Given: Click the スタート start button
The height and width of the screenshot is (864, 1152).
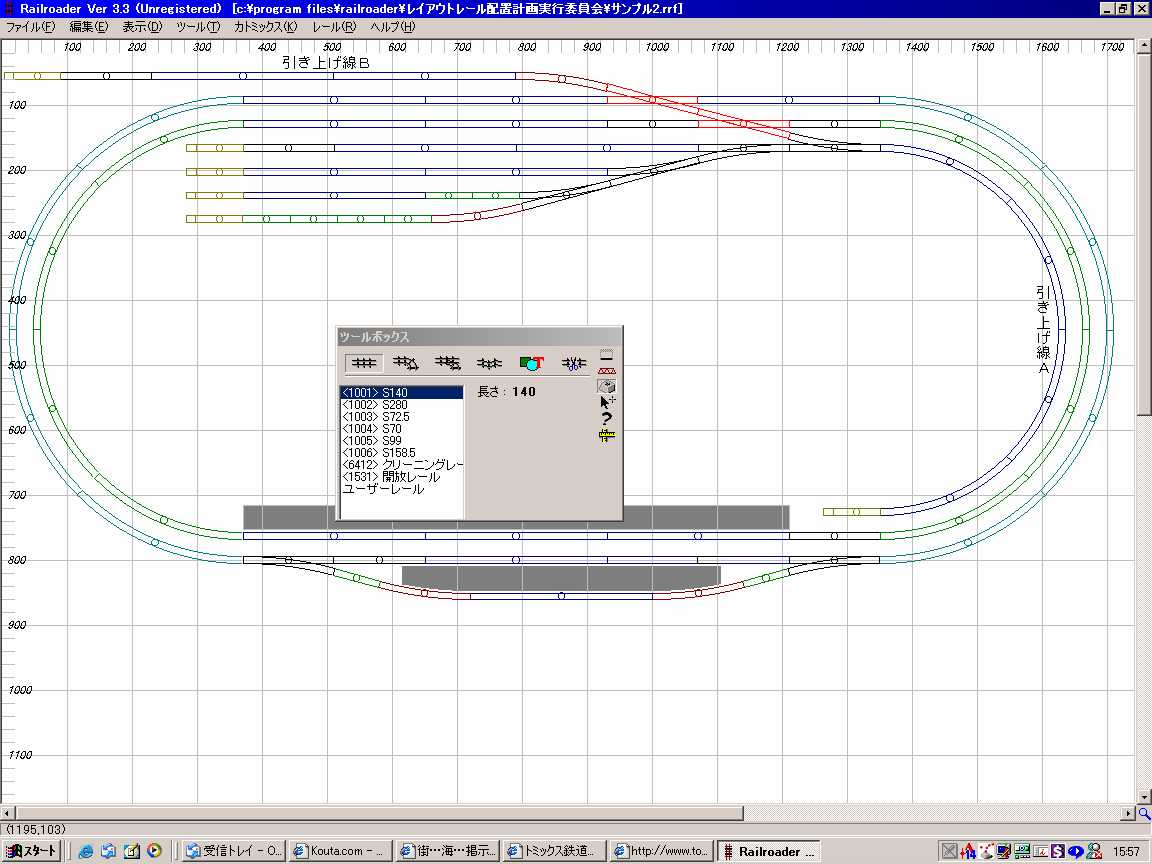Looking at the screenshot, I should (x=31, y=851).
